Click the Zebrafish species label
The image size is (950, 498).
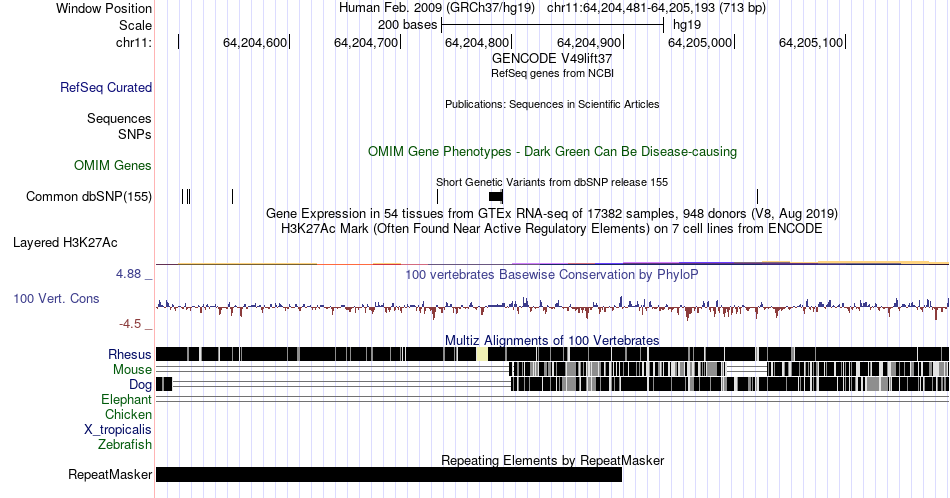125,444
